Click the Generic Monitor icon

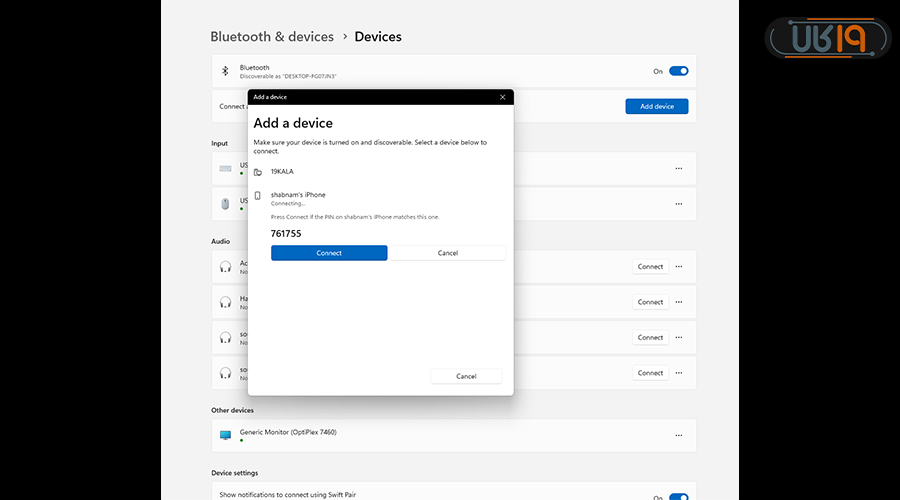225,435
